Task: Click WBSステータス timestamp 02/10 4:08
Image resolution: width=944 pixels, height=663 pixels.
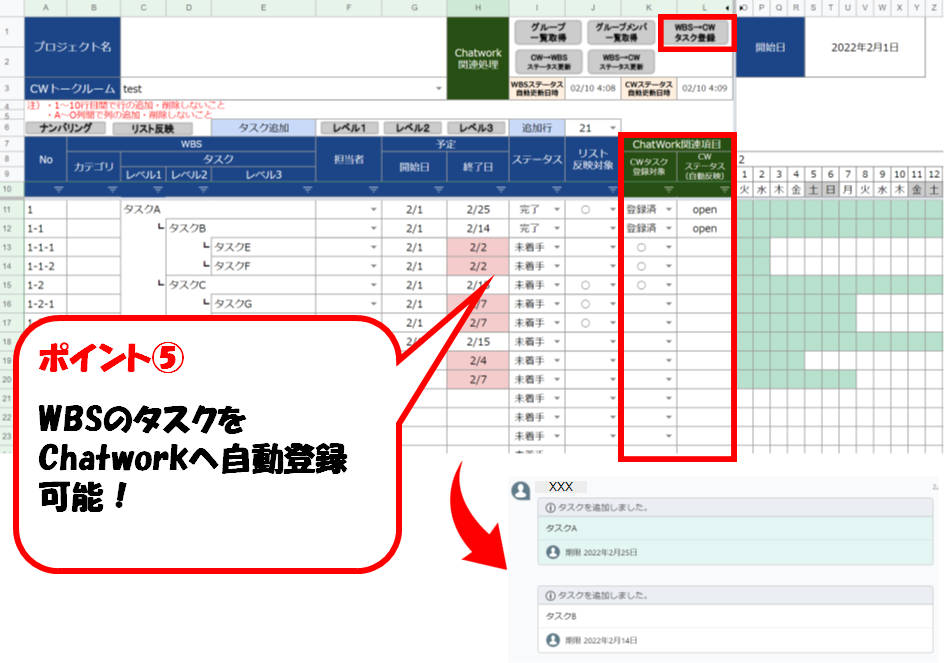Action: [x=593, y=88]
